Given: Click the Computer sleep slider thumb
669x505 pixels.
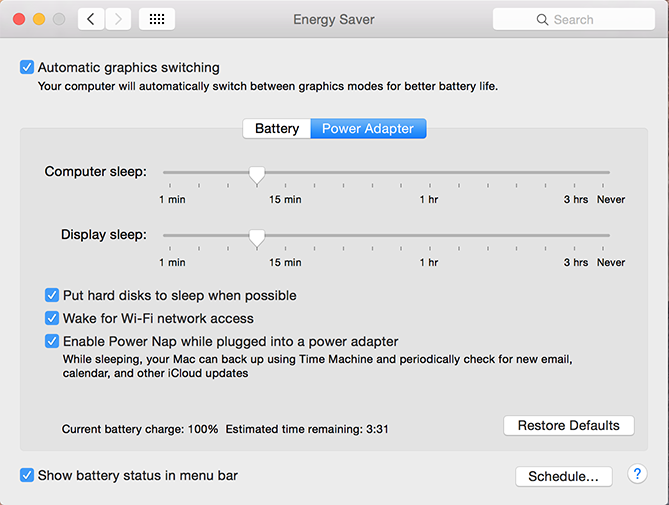Looking at the screenshot, I should (257, 175).
